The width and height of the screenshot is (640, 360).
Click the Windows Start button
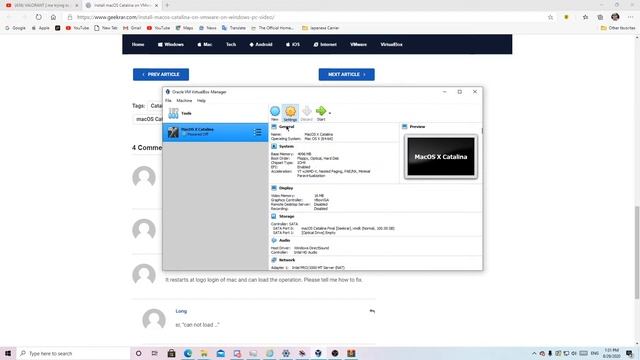coord(8,353)
